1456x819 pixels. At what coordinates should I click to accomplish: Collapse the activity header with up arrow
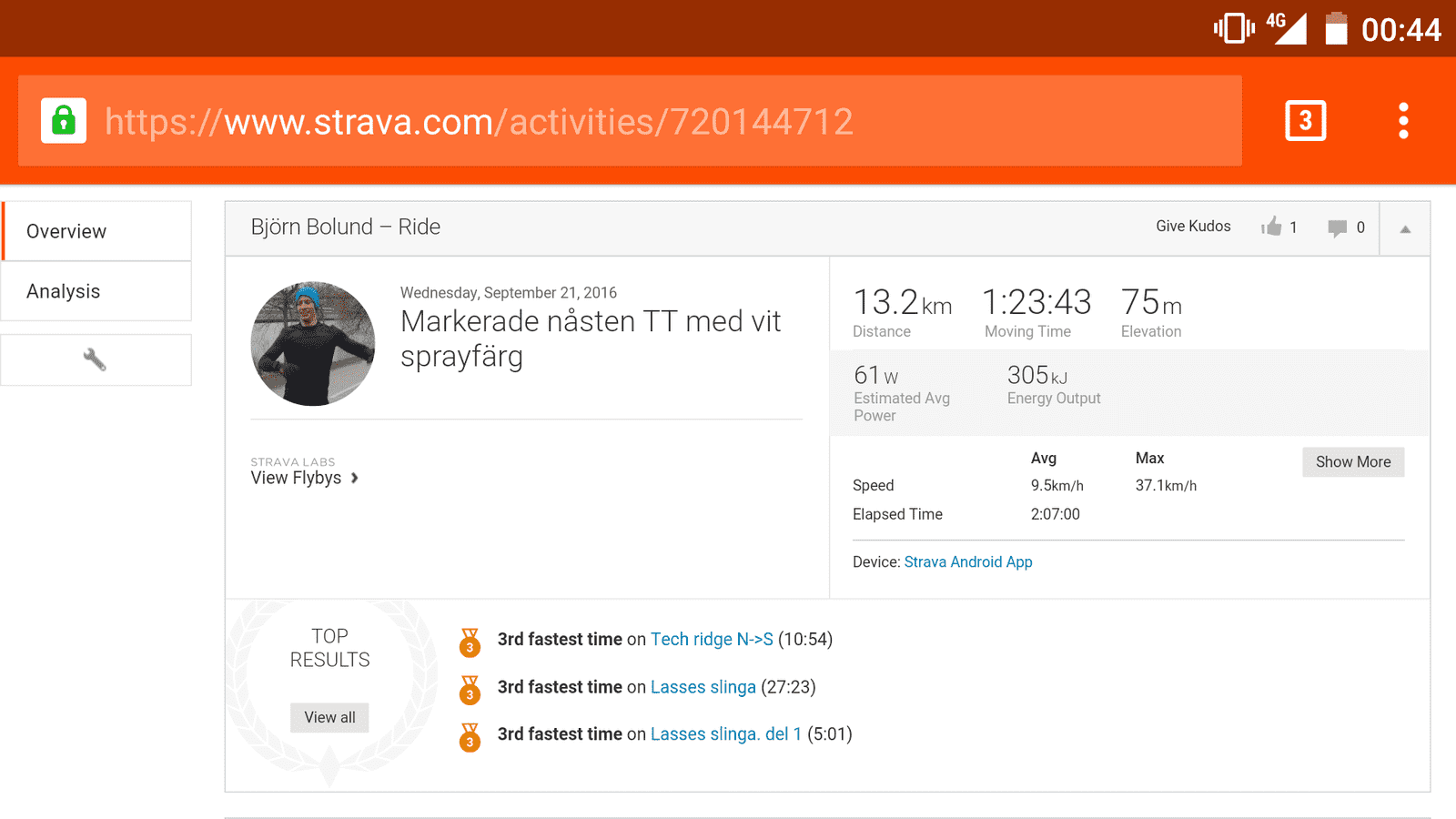tap(1405, 228)
